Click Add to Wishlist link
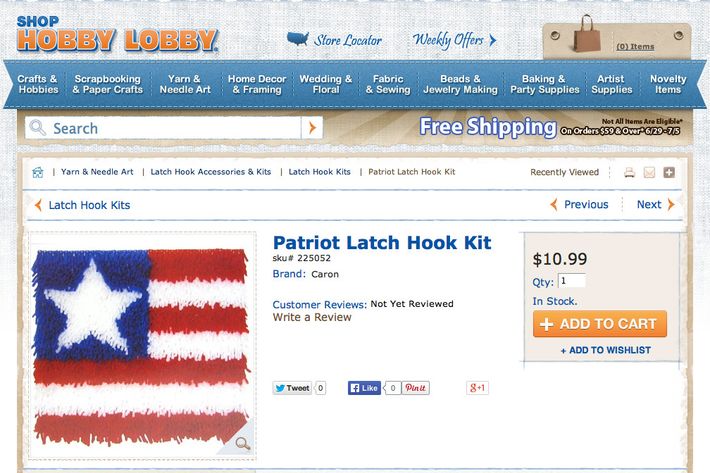 [x=606, y=350]
